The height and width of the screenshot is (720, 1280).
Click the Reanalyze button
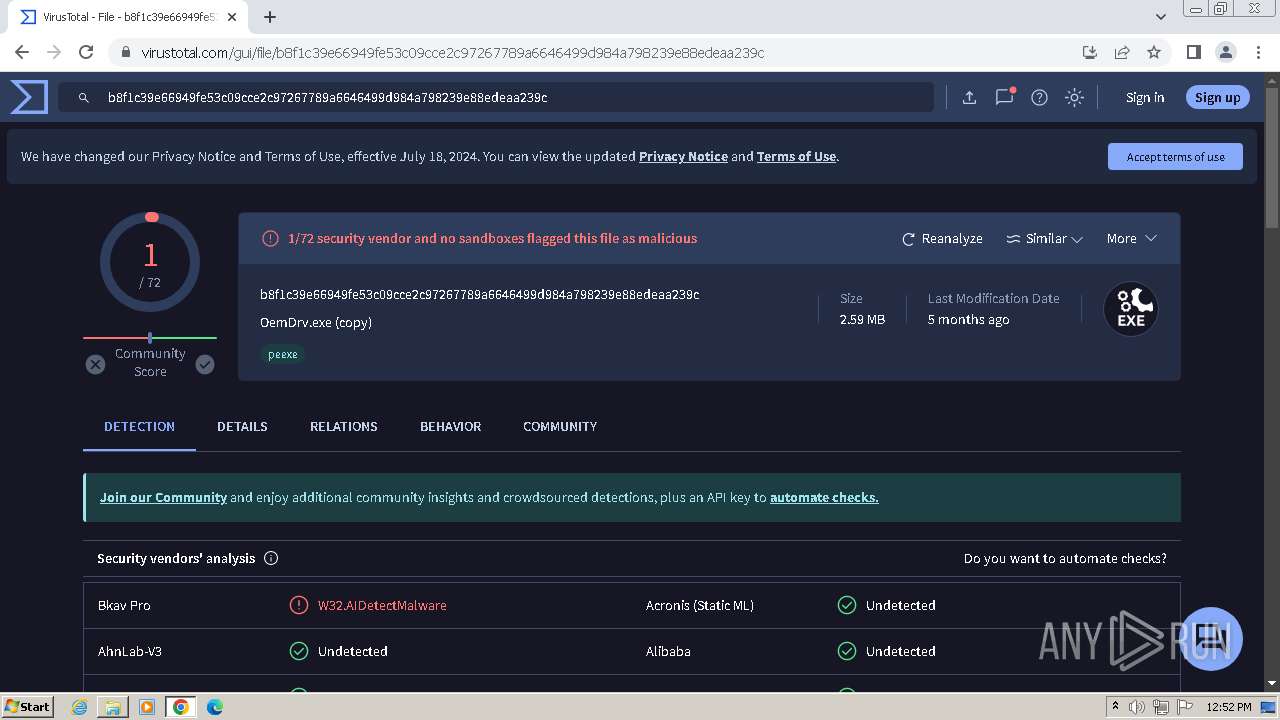(x=942, y=239)
